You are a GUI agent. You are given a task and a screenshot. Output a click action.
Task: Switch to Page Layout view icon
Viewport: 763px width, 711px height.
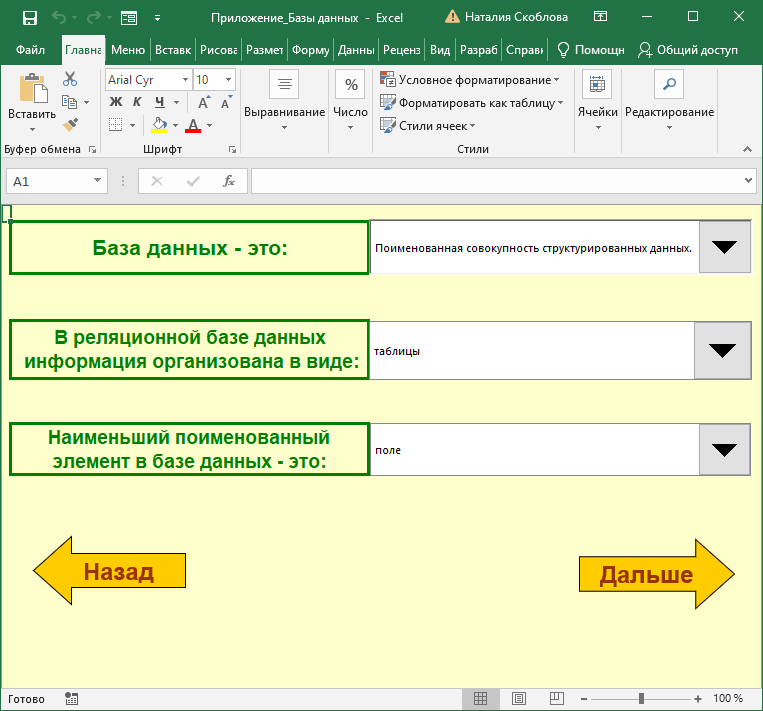click(x=518, y=698)
